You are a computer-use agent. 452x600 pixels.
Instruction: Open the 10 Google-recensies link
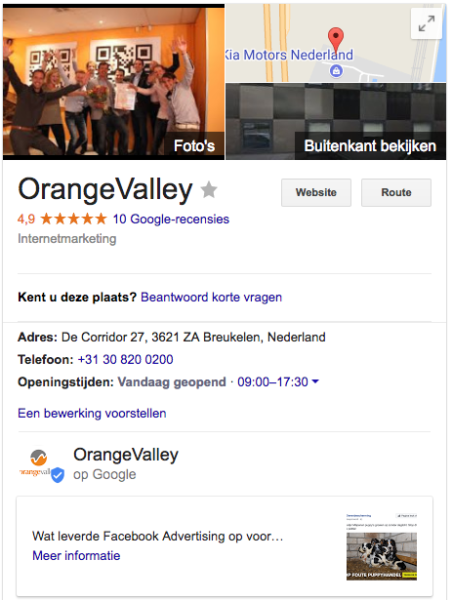(171, 219)
